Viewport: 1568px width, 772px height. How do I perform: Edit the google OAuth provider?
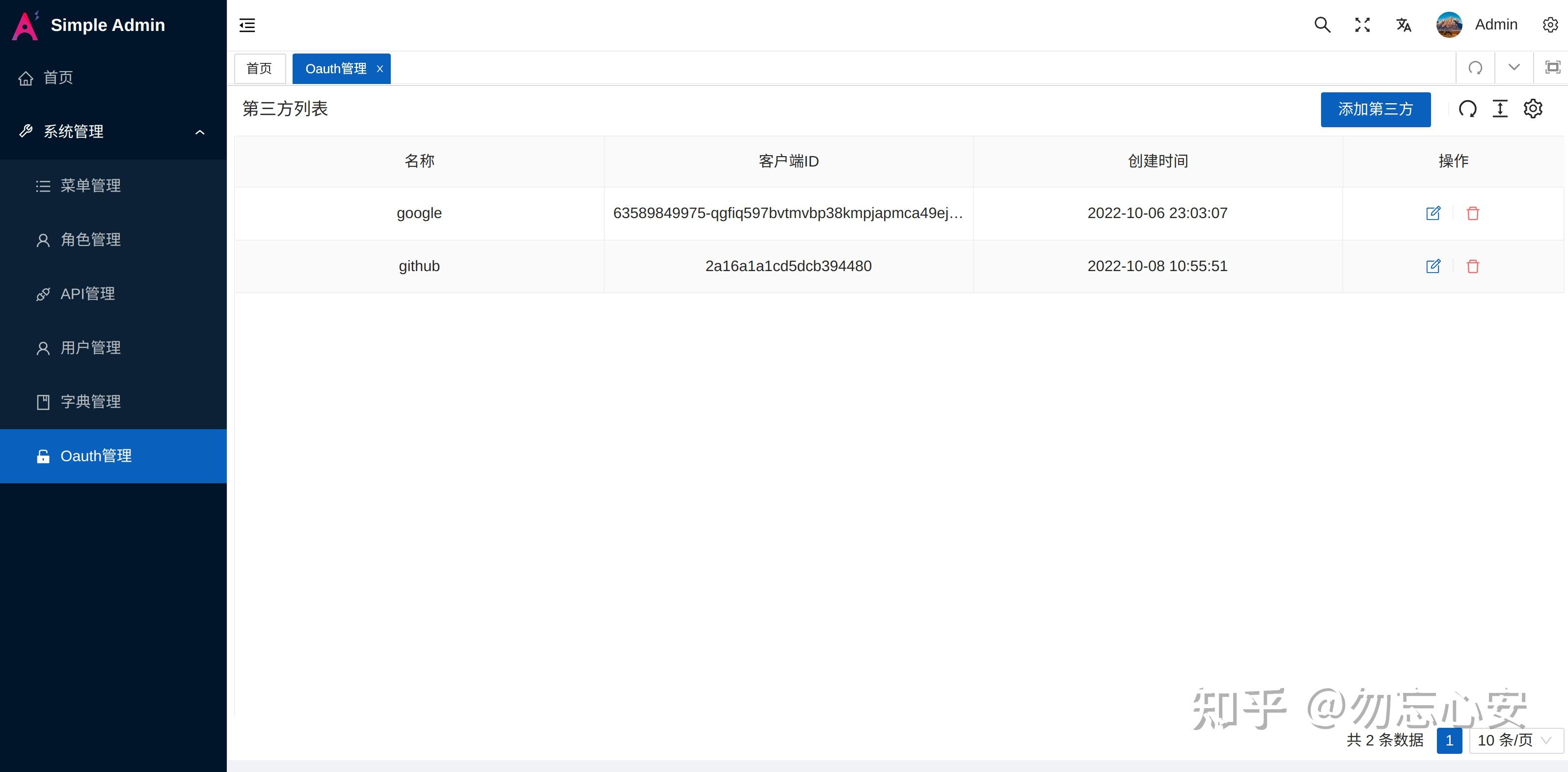tap(1434, 213)
